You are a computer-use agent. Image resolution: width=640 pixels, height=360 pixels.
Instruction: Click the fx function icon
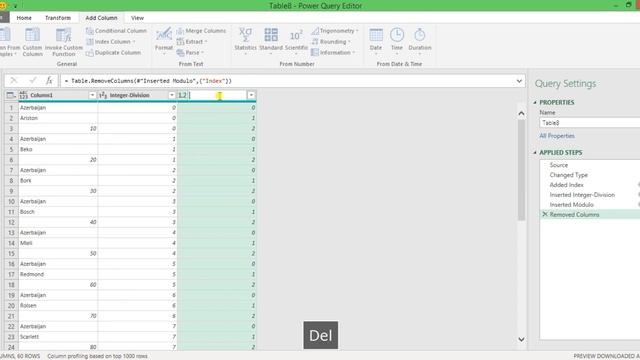49,80
